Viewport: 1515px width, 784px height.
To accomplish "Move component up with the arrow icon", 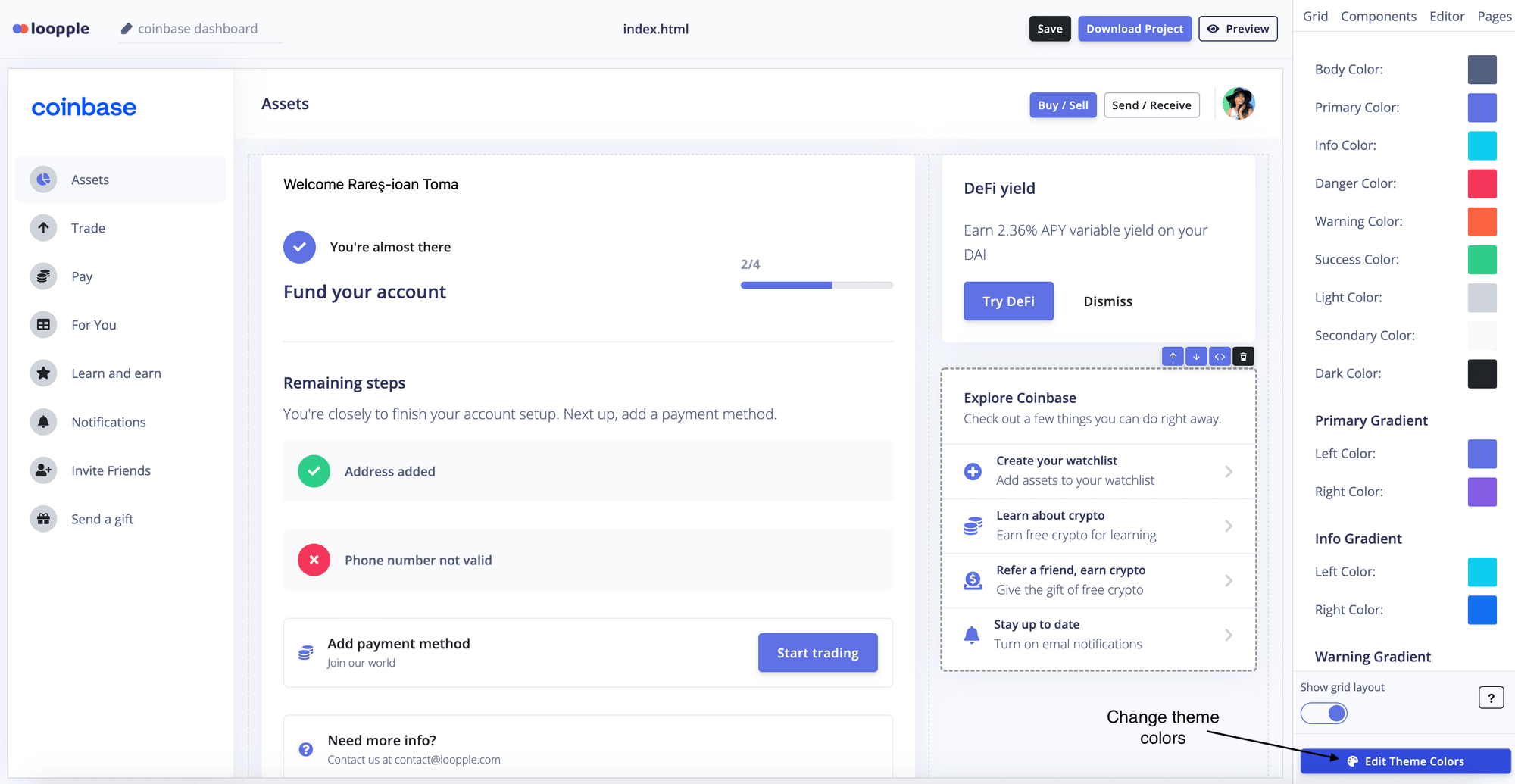I will (x=1173, y=356).
